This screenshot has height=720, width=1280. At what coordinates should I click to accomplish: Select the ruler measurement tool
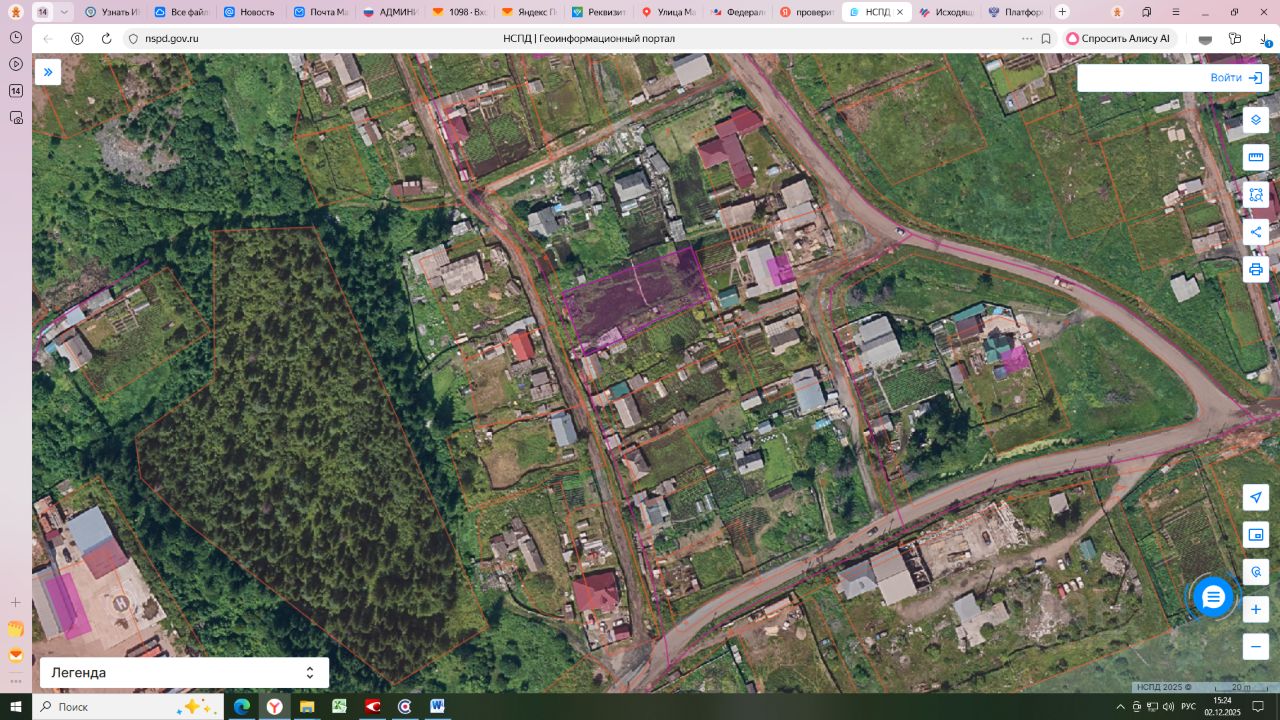[x=1256, y=157]
